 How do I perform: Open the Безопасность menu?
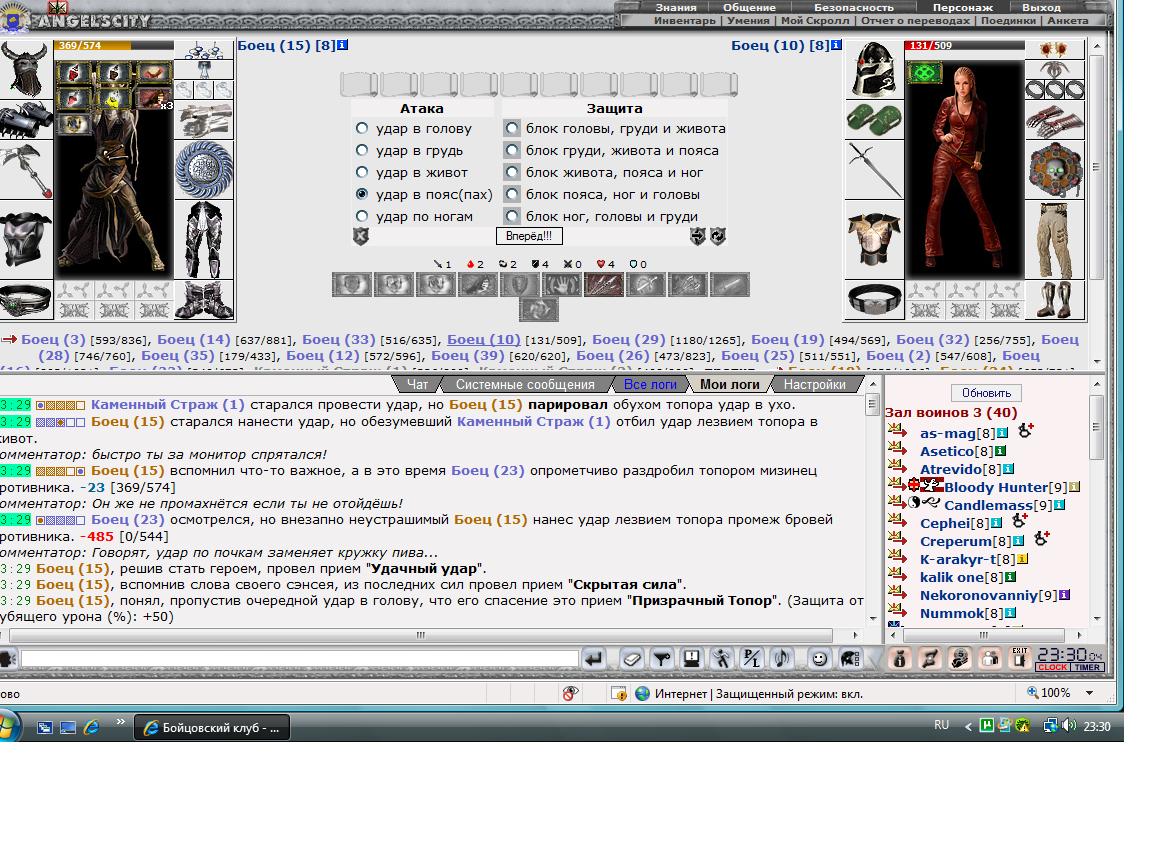pos(854,7)
